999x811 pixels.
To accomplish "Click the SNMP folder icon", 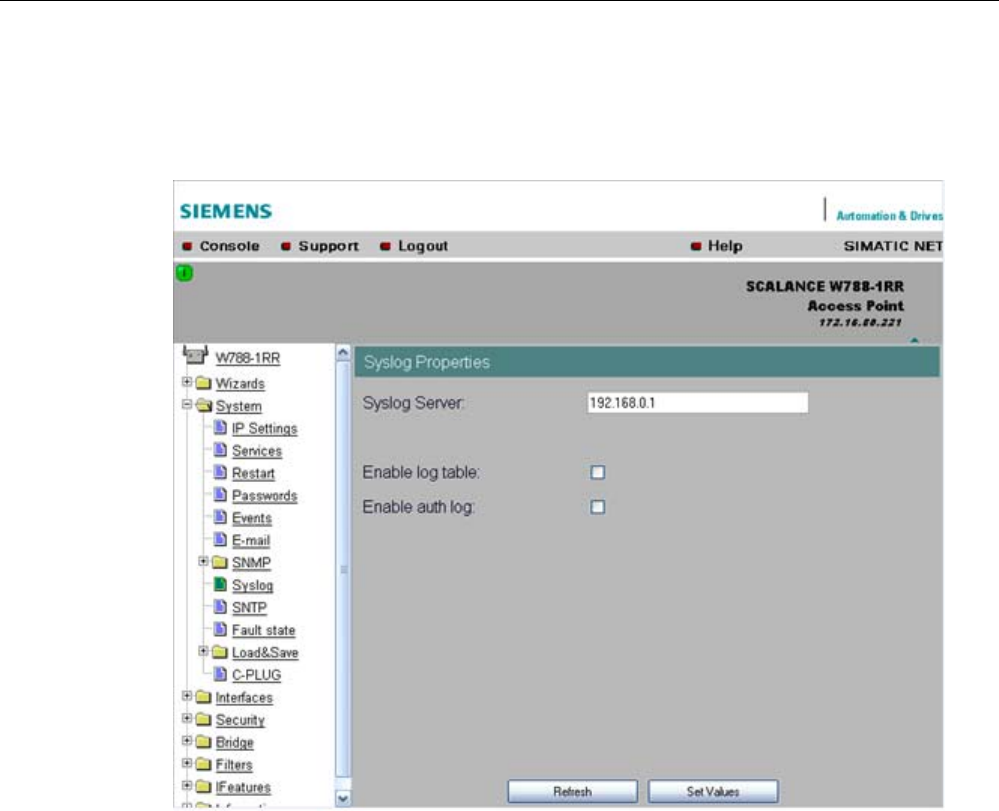I will [x=220, y=562].
